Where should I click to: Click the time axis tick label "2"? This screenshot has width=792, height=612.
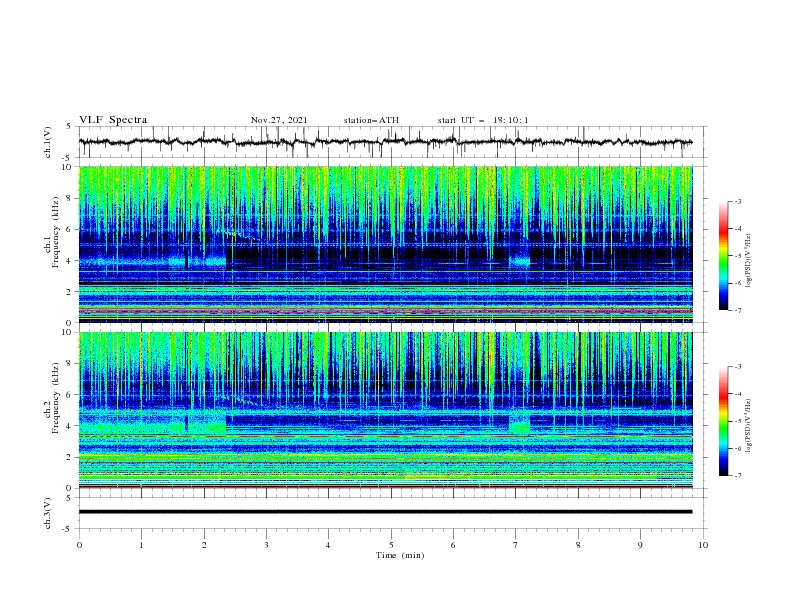point(204,545)
